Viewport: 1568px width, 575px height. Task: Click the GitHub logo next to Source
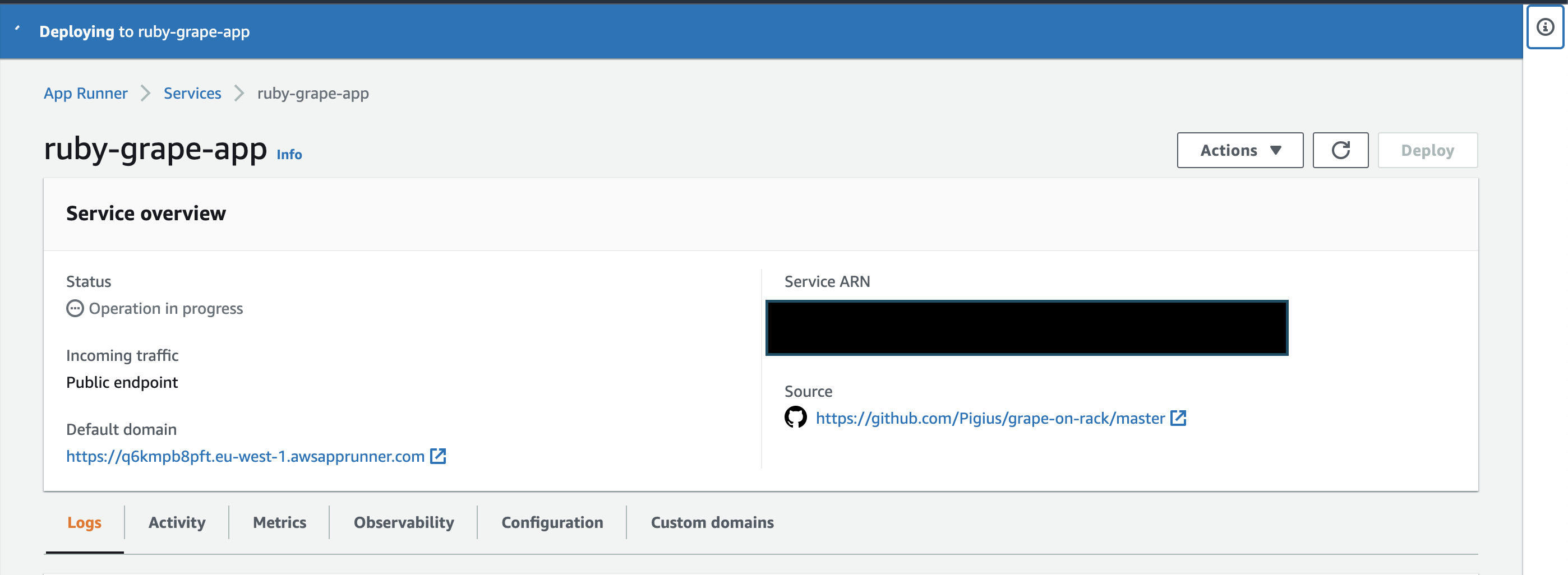point(795,418)
